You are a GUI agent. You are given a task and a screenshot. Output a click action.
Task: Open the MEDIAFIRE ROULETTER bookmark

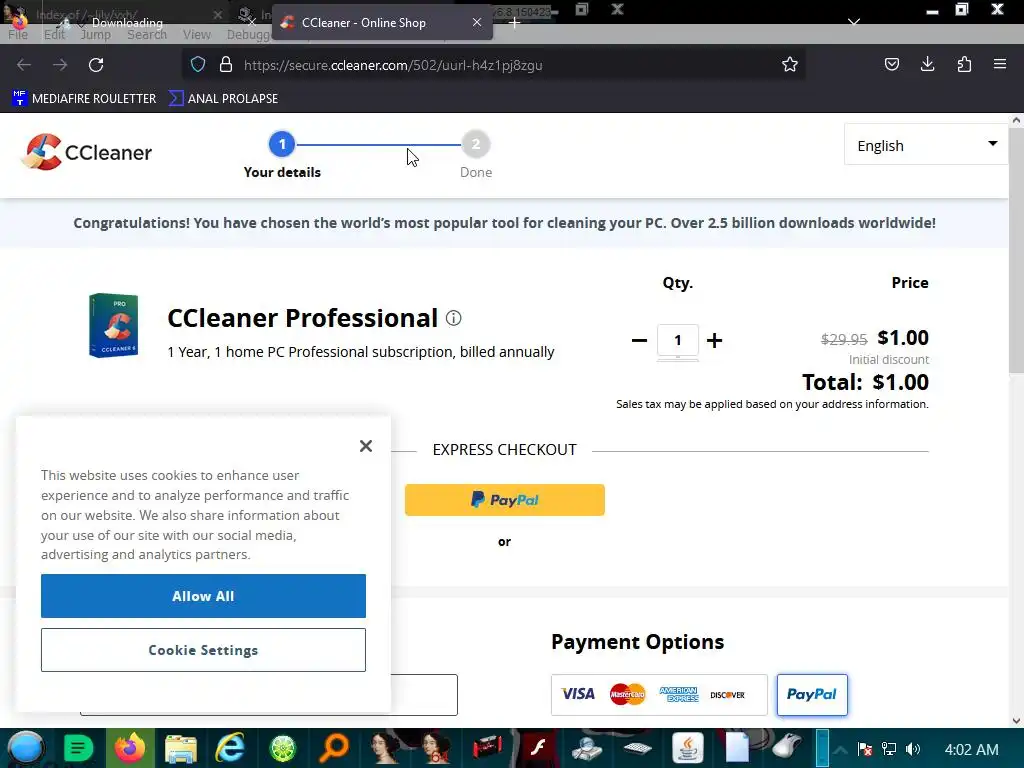click(84, 99)
